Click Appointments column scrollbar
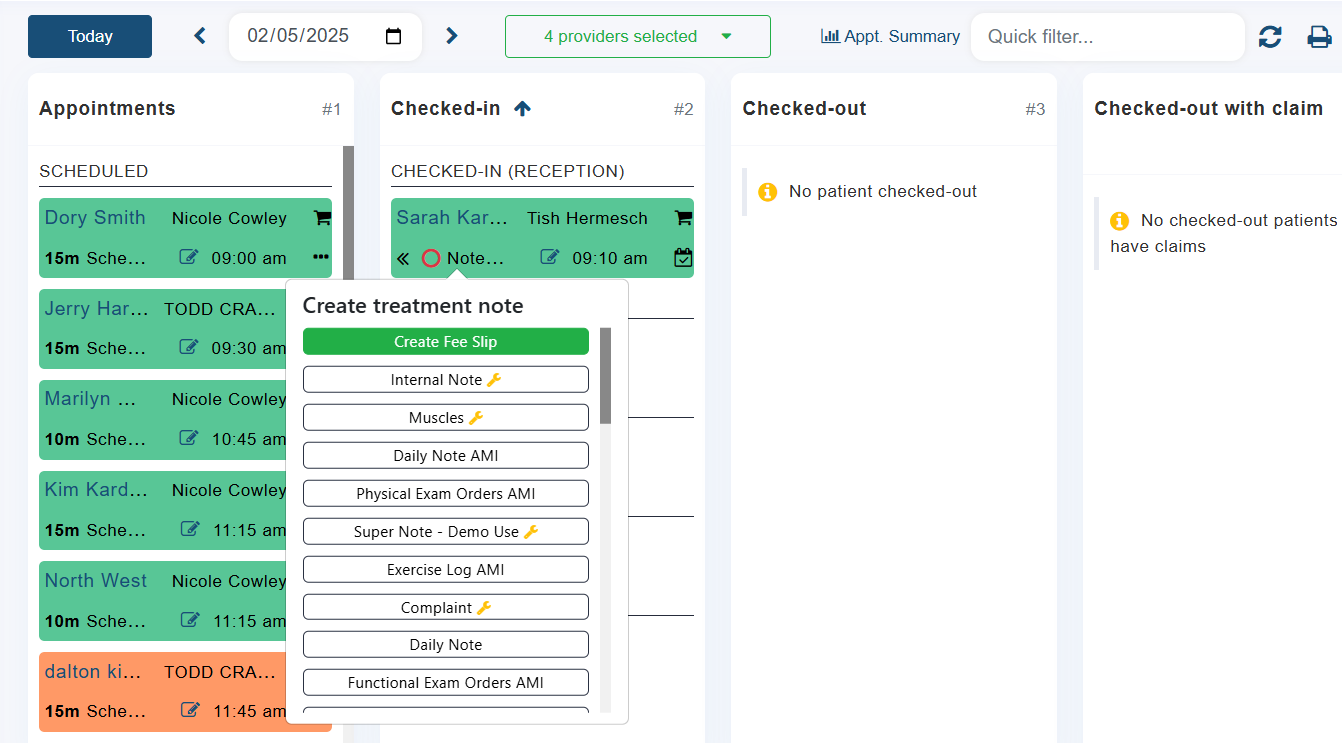1342x743 pixels. click(x=348, y=215)
